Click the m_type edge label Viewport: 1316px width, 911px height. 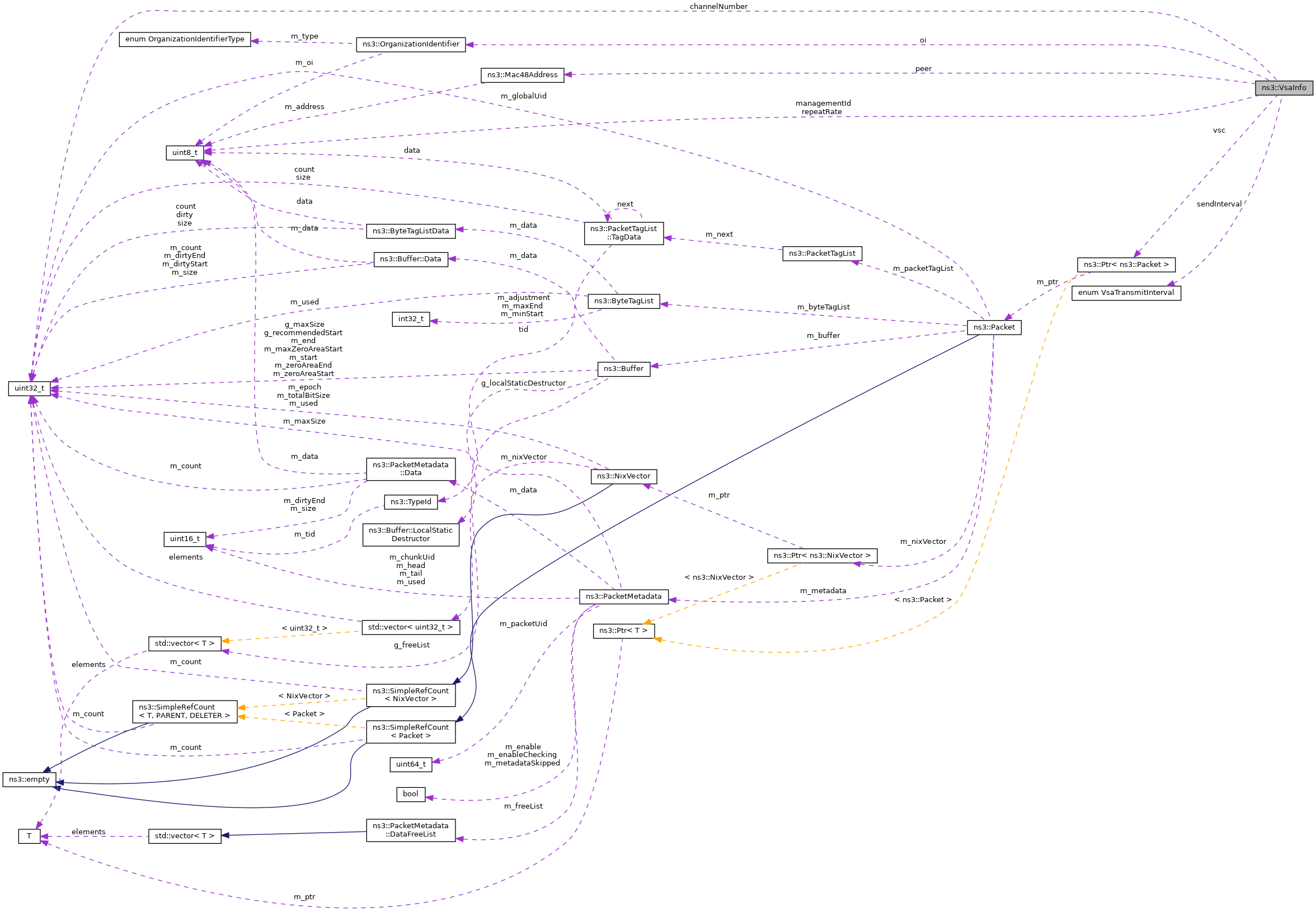(304, 37)
